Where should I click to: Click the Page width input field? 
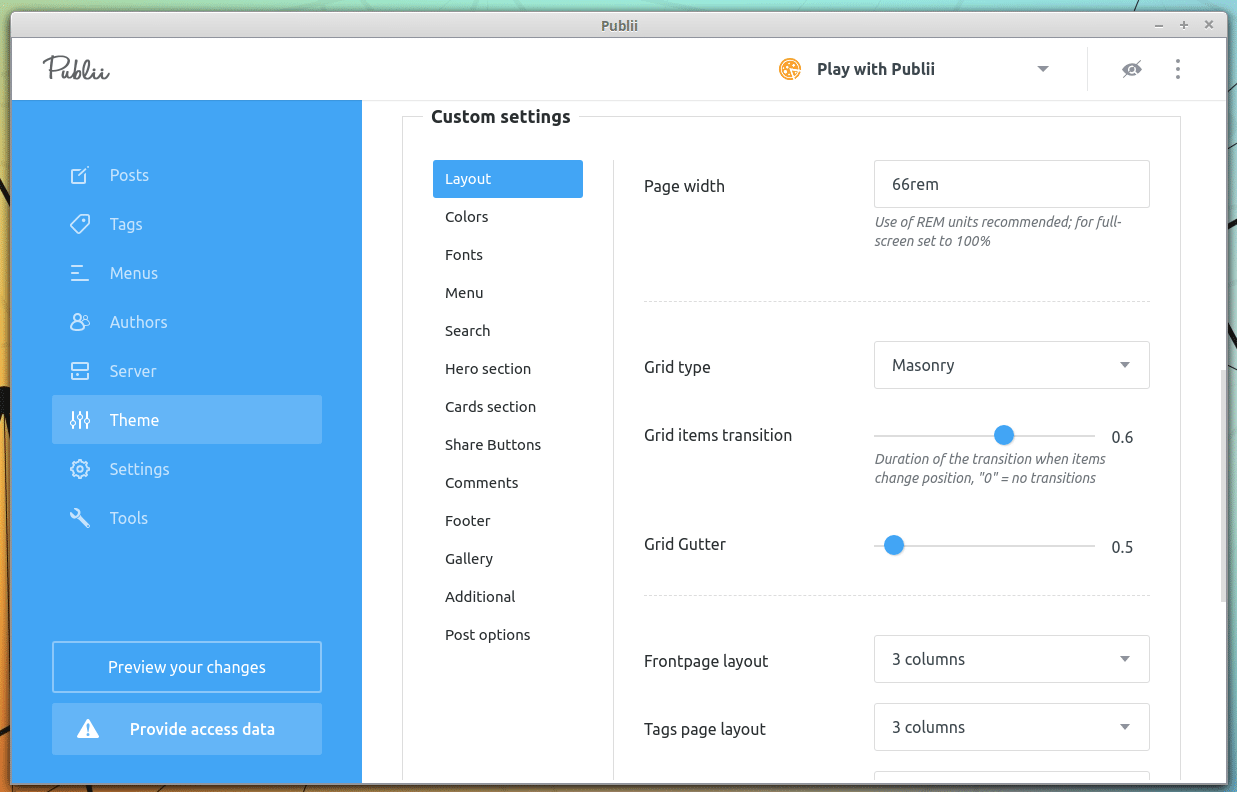(1011, 184)
